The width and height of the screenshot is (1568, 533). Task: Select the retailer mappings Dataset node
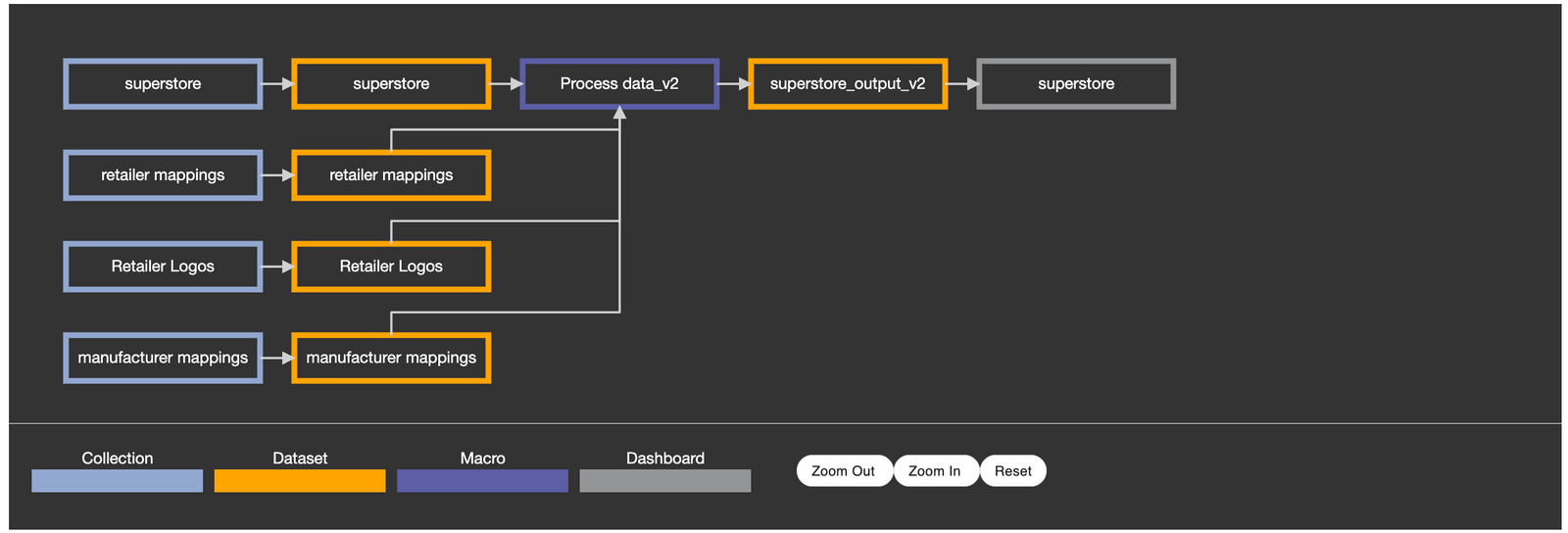tap(391, 175)
